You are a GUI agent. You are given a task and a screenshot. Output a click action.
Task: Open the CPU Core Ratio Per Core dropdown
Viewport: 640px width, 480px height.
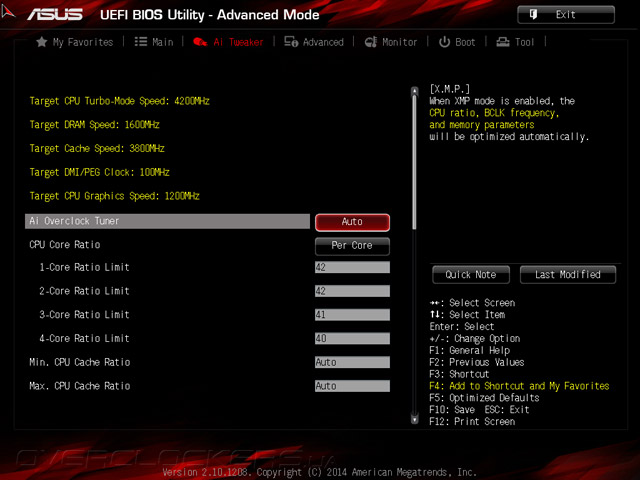coord(352,246)
